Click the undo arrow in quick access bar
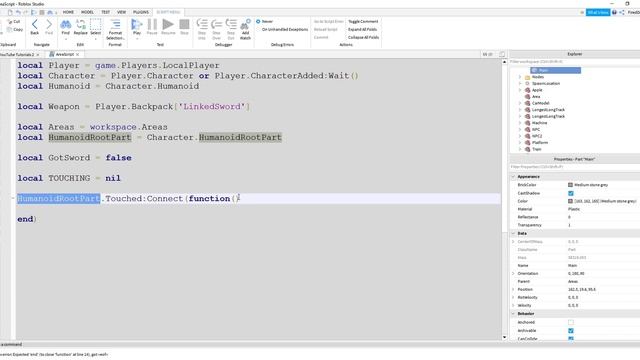This screenshot has height=360, width=640. pyautogui.click(x=18, y=12)
